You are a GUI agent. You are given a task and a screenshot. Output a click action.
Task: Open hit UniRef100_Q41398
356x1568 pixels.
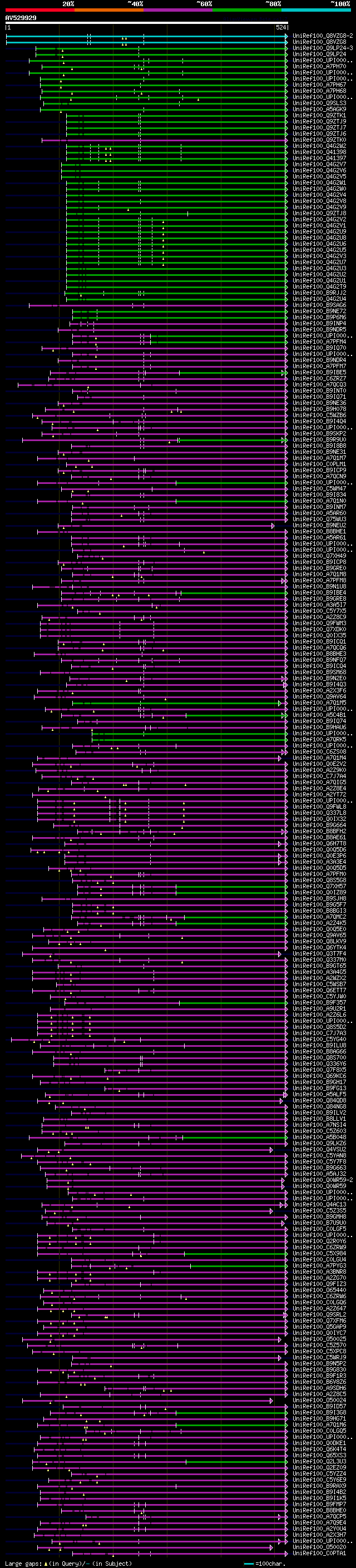click(319, 152)
